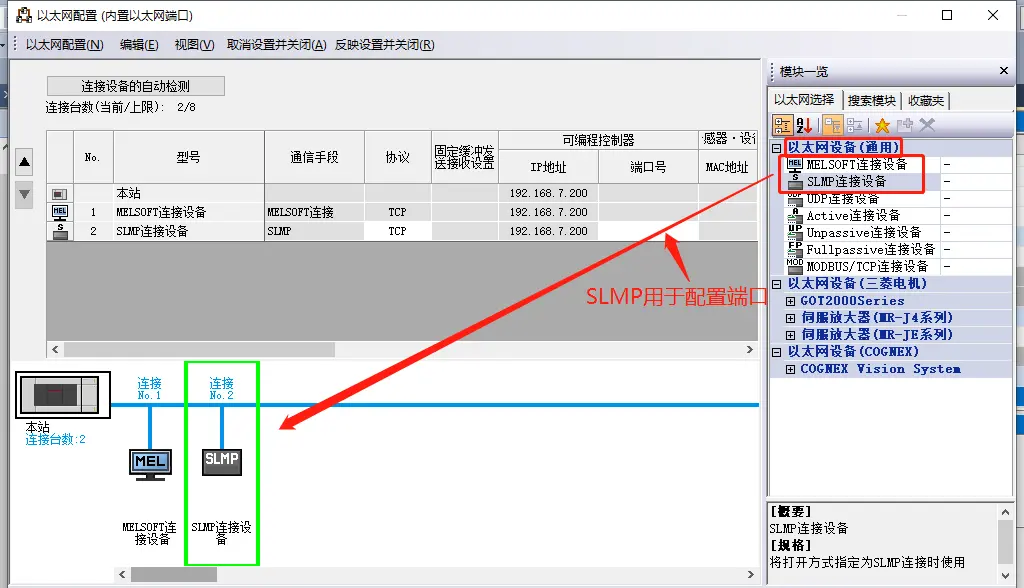The width and height of the screenshot is (1024, 588).
Task: Sort module list alphabetically with A-Z icon
Action: 805,125
